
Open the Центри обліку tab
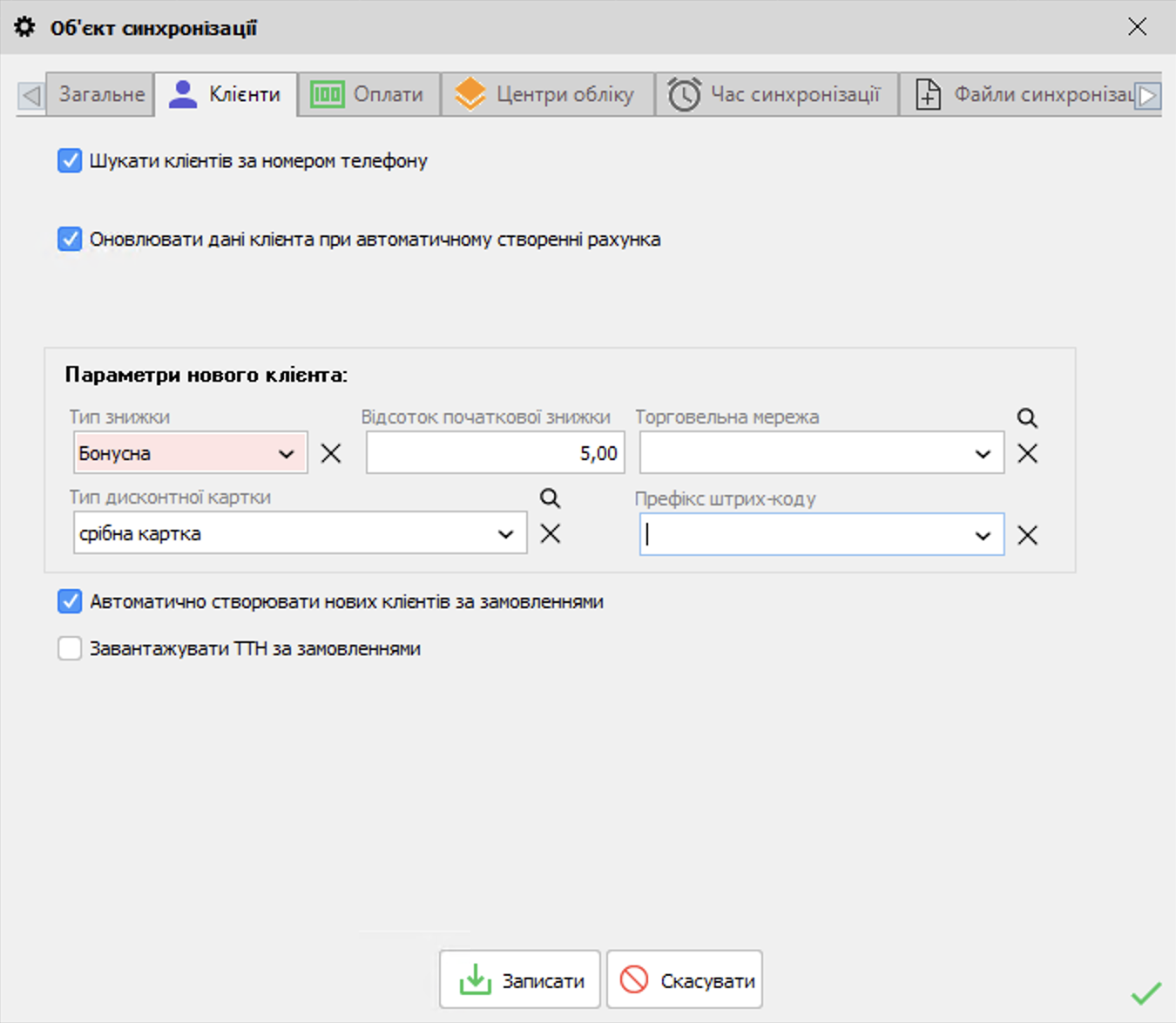click(x=547, y=94)
